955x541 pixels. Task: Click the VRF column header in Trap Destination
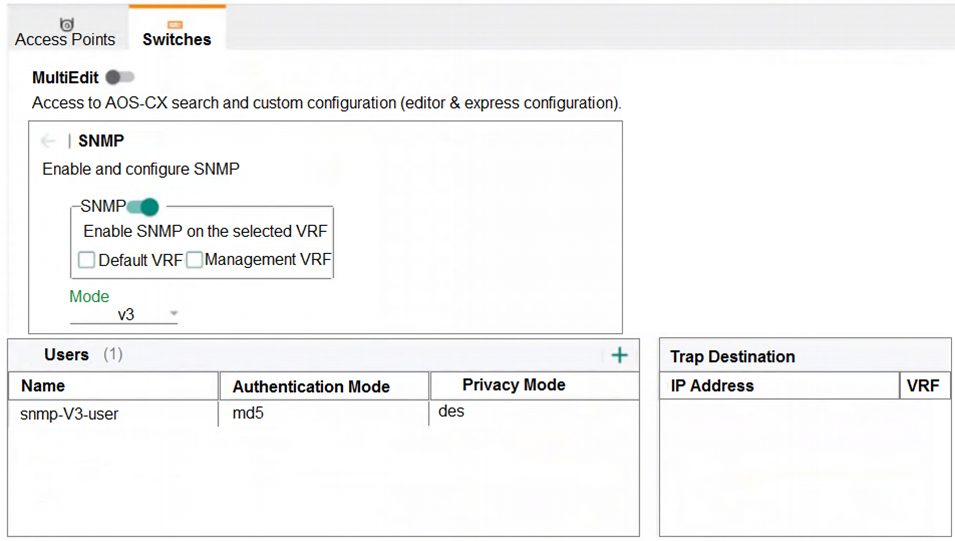(925, 386)
